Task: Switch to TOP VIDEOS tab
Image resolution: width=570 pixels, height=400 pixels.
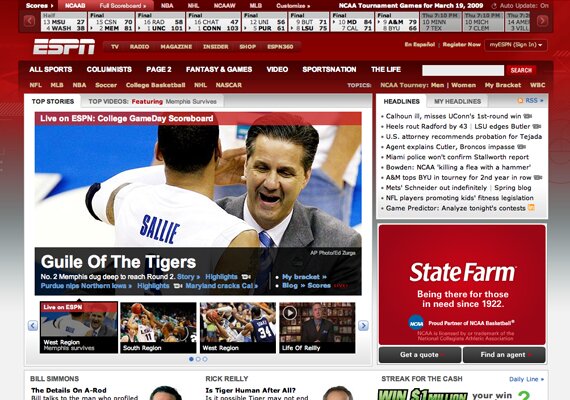Action: pyautogui.click(x=152, y=101)
